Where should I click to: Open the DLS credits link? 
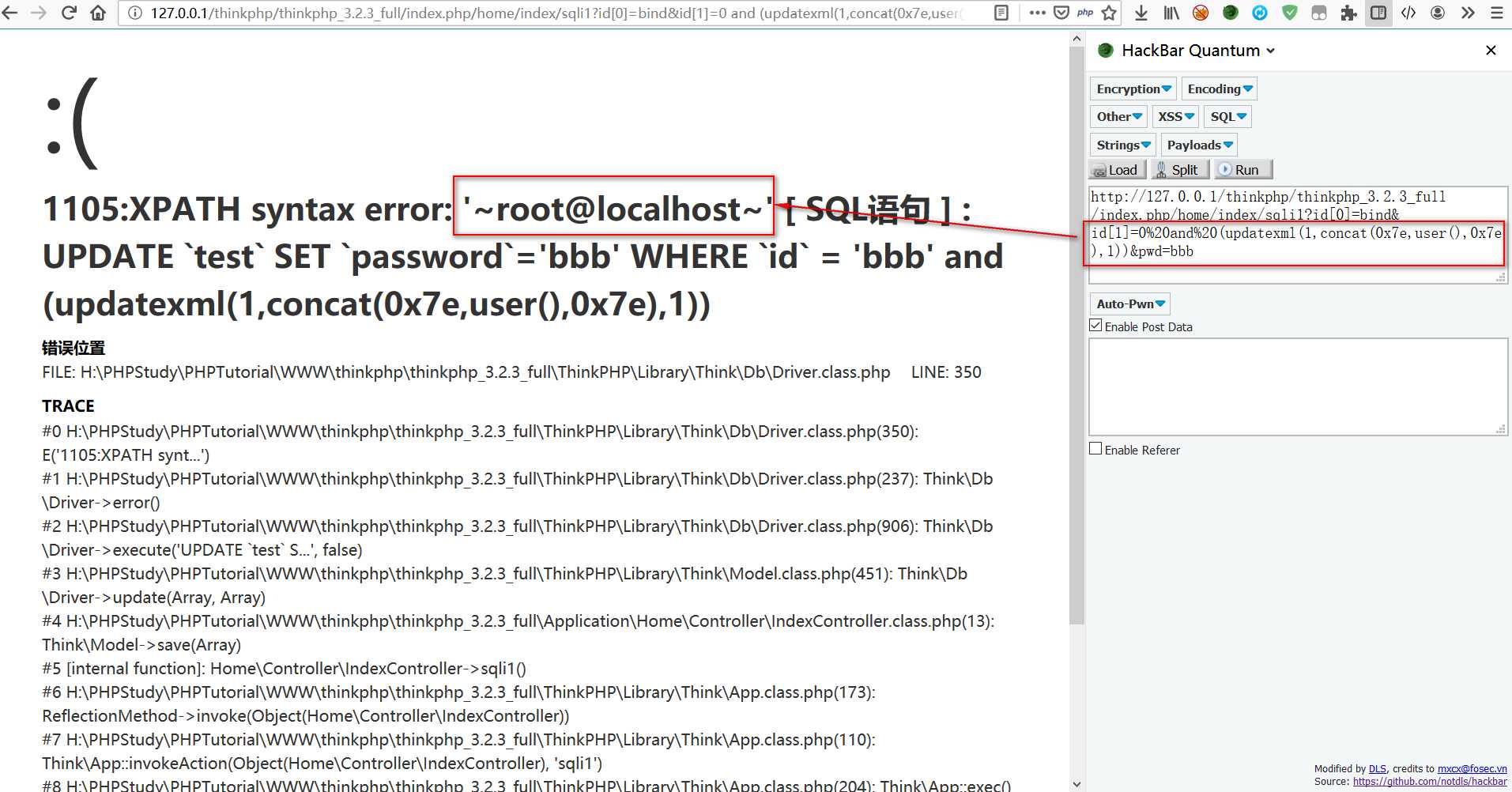point(1377,768)
